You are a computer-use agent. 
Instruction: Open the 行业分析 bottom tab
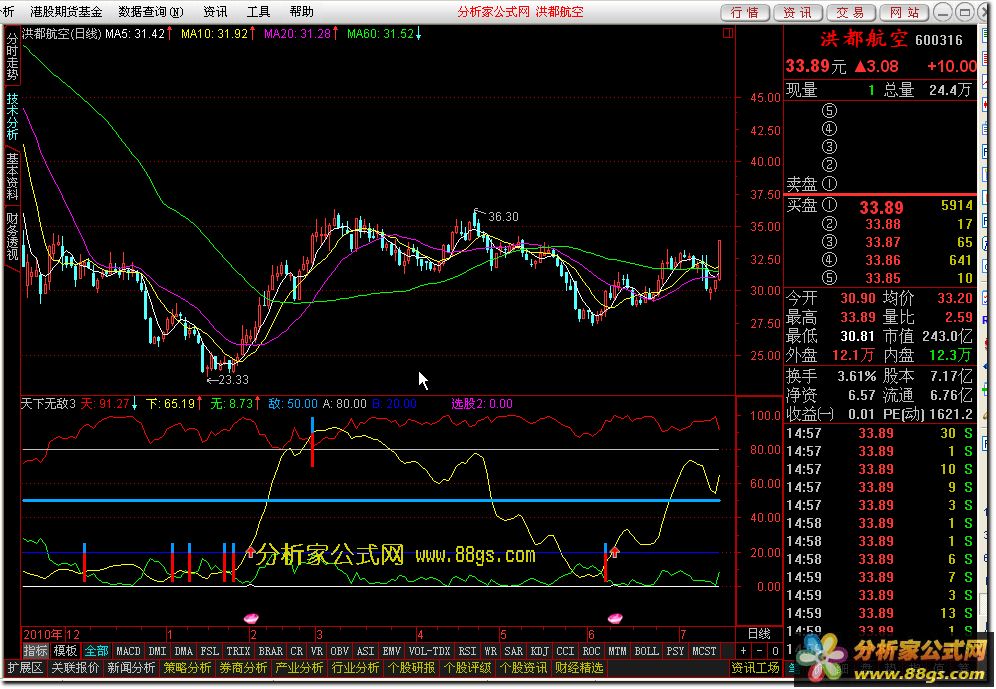[x=355, y=668]
